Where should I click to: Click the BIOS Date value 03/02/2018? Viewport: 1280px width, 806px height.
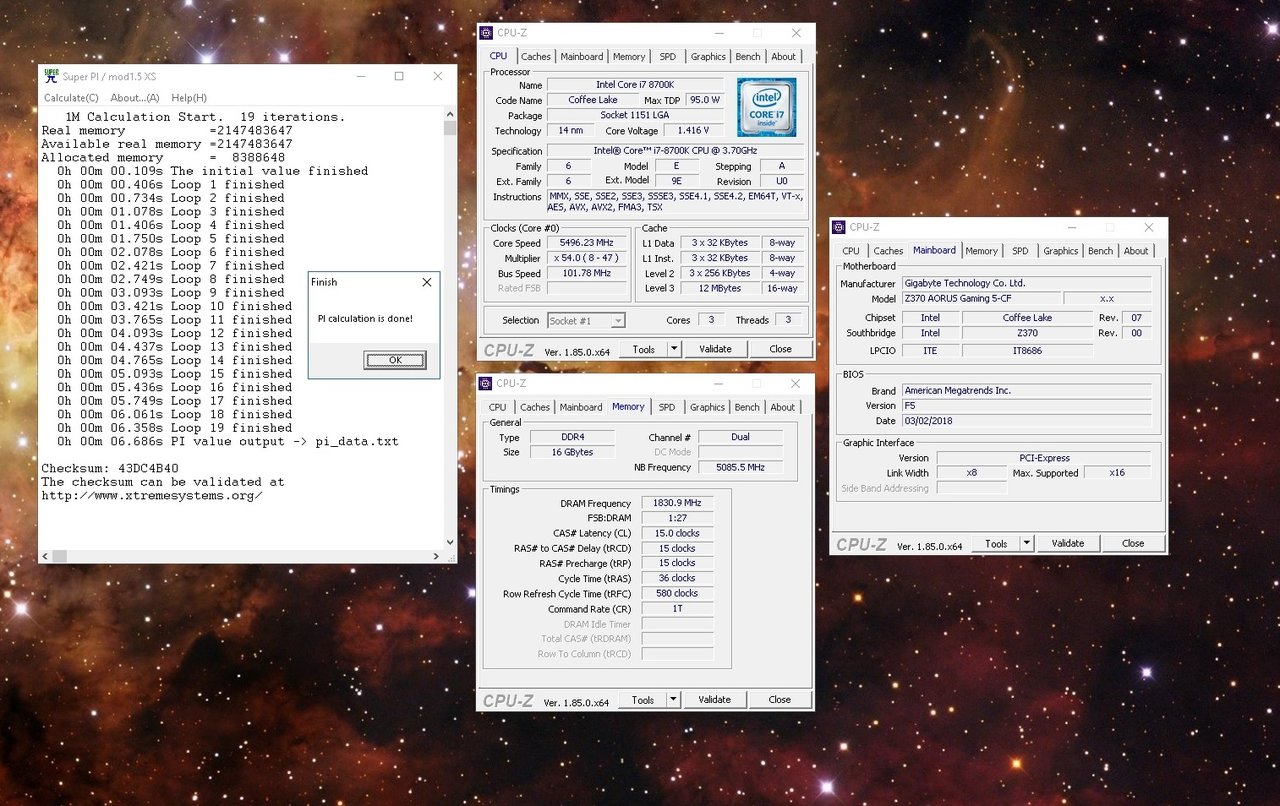pyautogui.click(x=1027, y=421)
